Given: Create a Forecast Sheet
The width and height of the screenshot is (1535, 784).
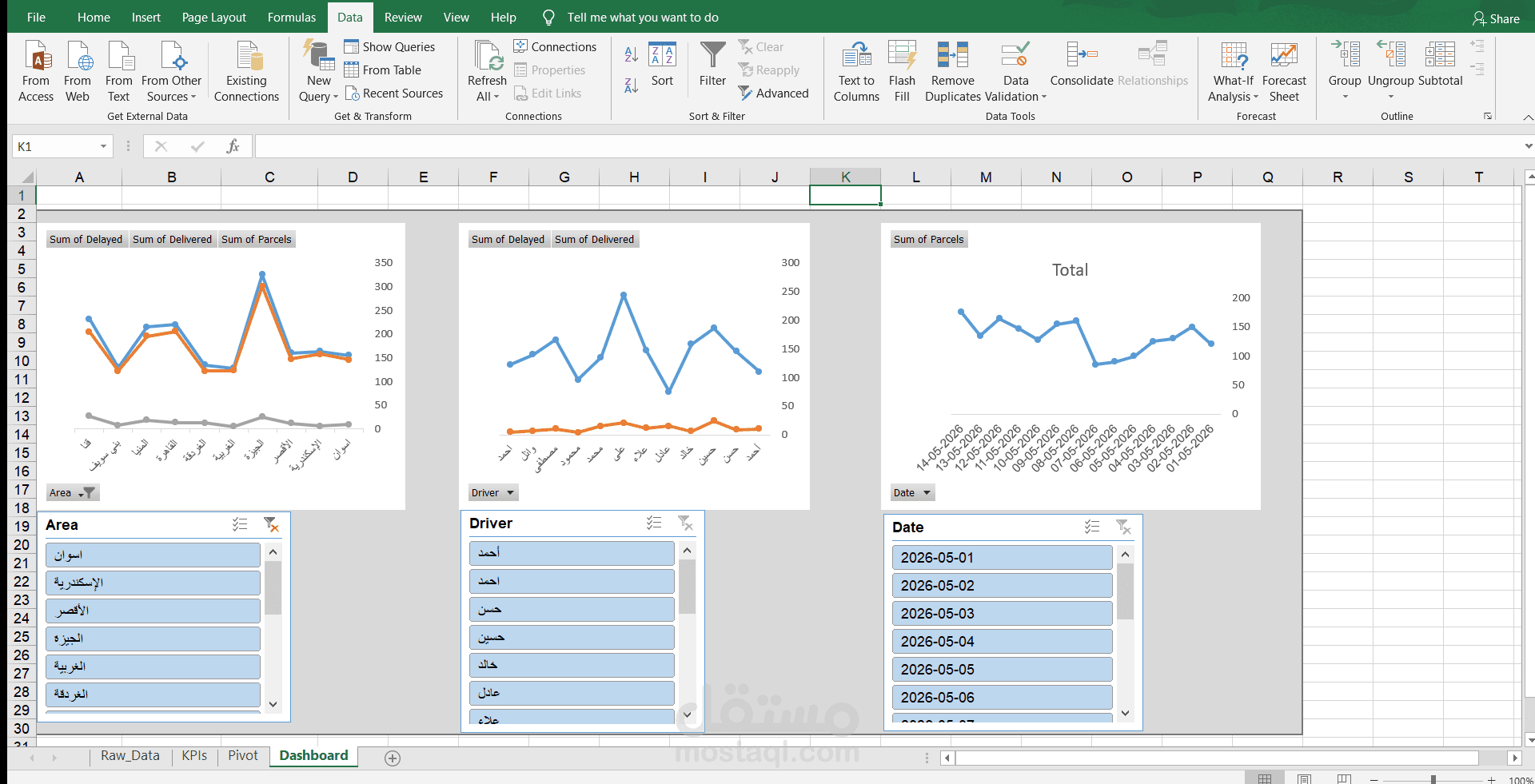Looking at the screenshot, I should pyautogui.click(x=1284, y=72).
